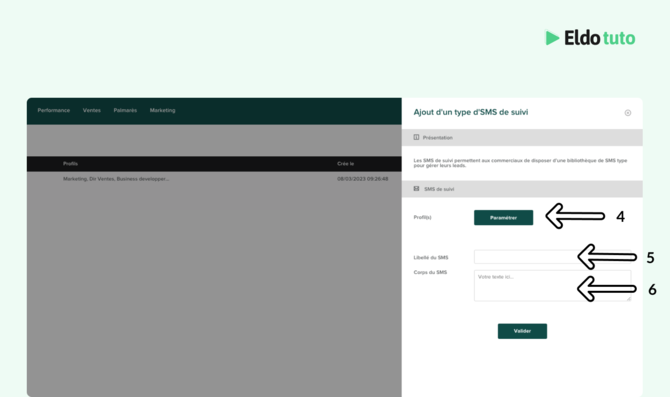Click the Crée le column header
The height and width of the screenshot is (397, 670).
click(x=345, y=164)
